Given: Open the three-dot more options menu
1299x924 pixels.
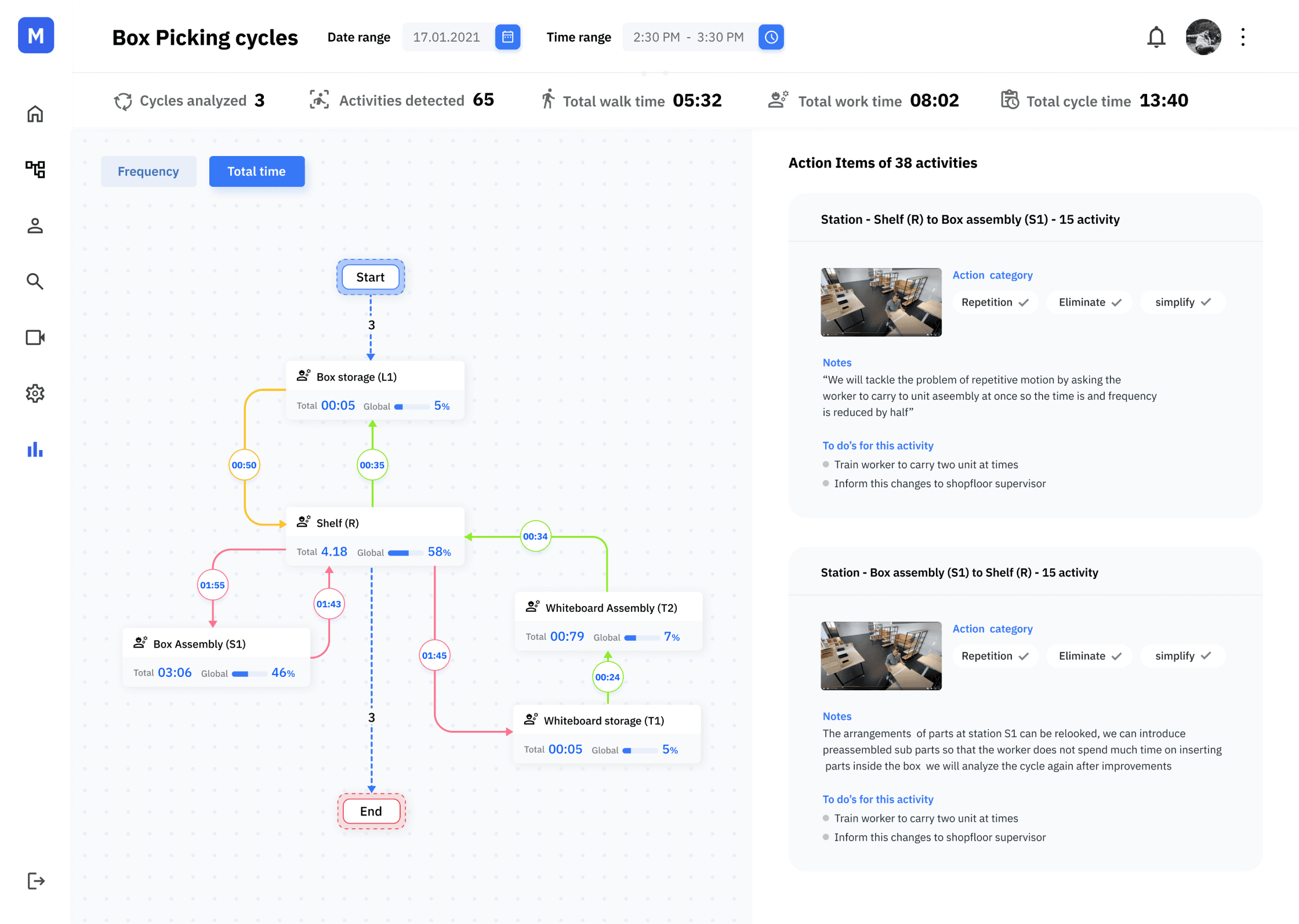Looking at the screenshot, I should [x=1243, y=37].
